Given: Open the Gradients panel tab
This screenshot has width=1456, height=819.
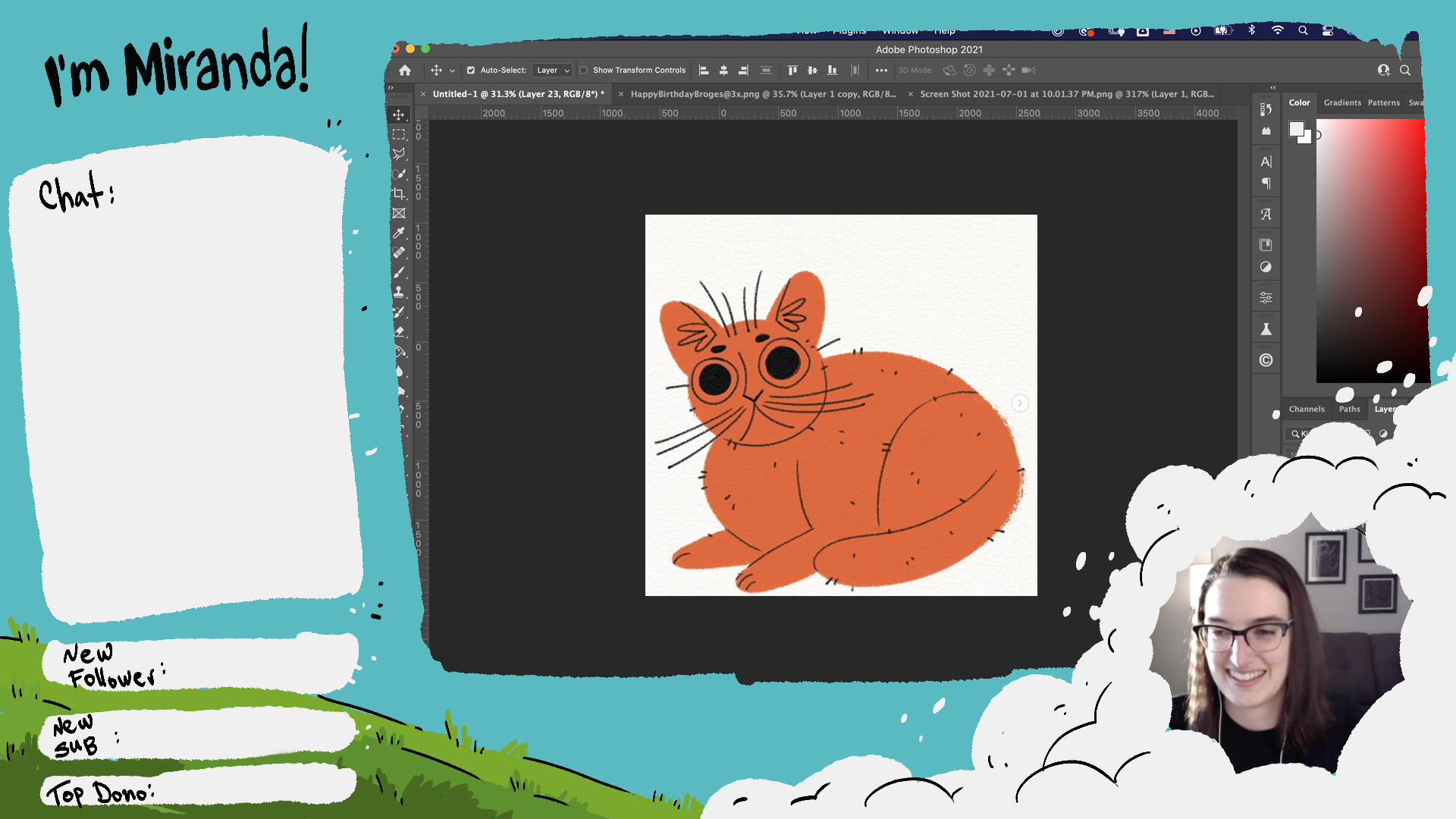Looking at the screenshot, I should [x=1342, y=102].
